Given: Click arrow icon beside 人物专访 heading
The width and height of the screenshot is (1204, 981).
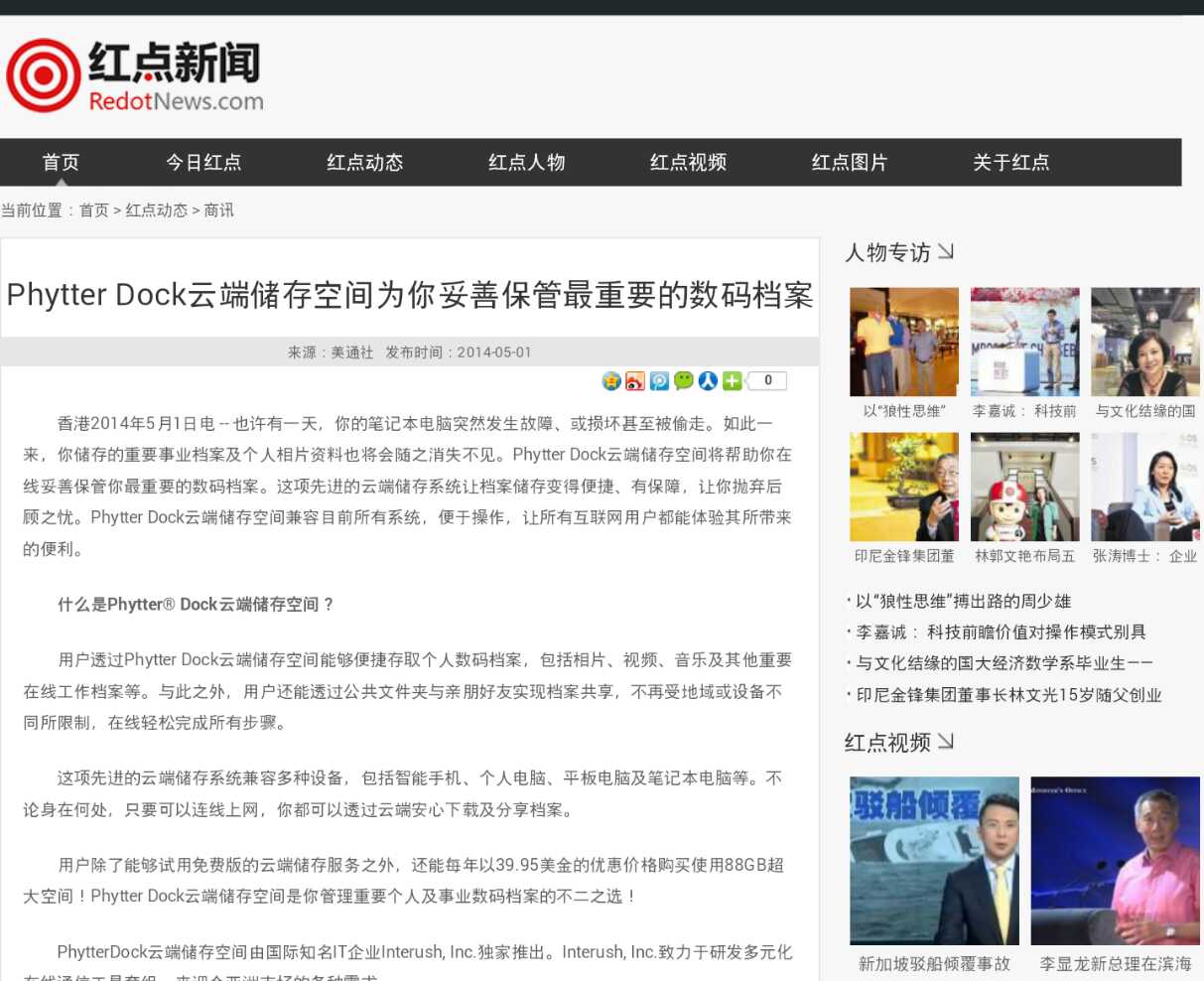Looking at the screenshot, I should click(946, 251).
